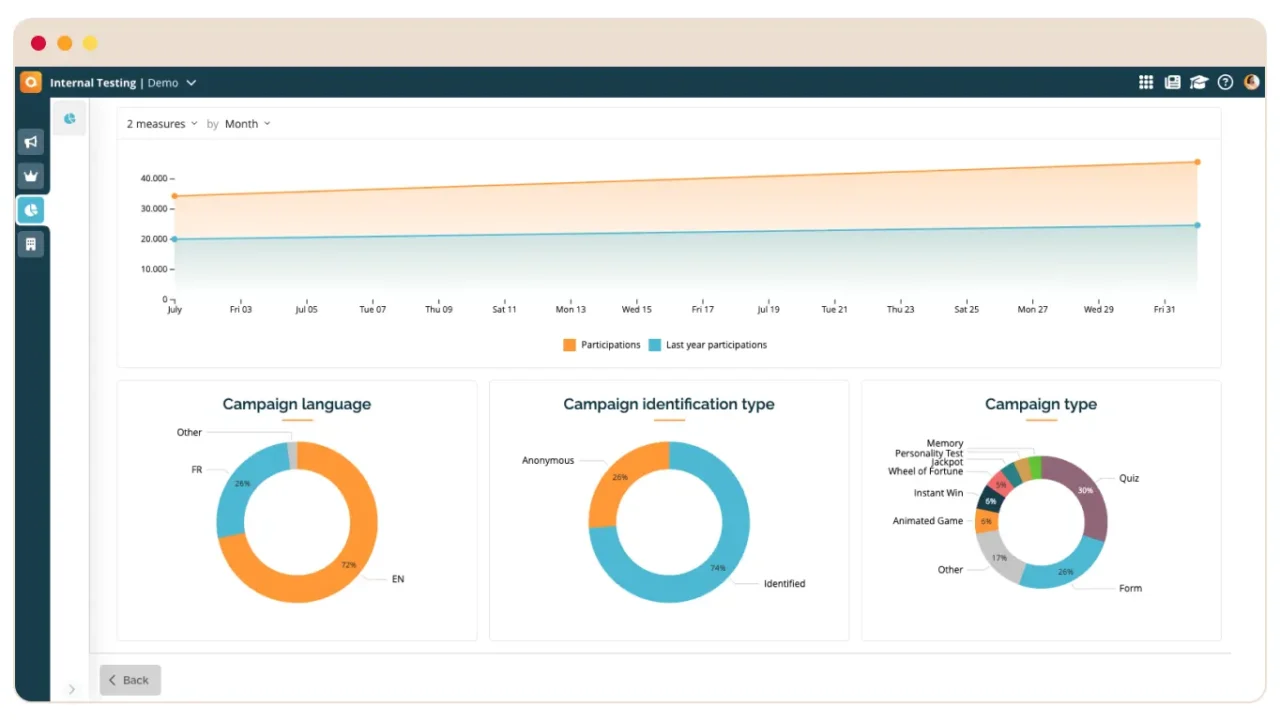Click the FR 26% donut segment
Image resolution: width=1280 pixels, height=723 pixels.
click(x=240, y=485)
